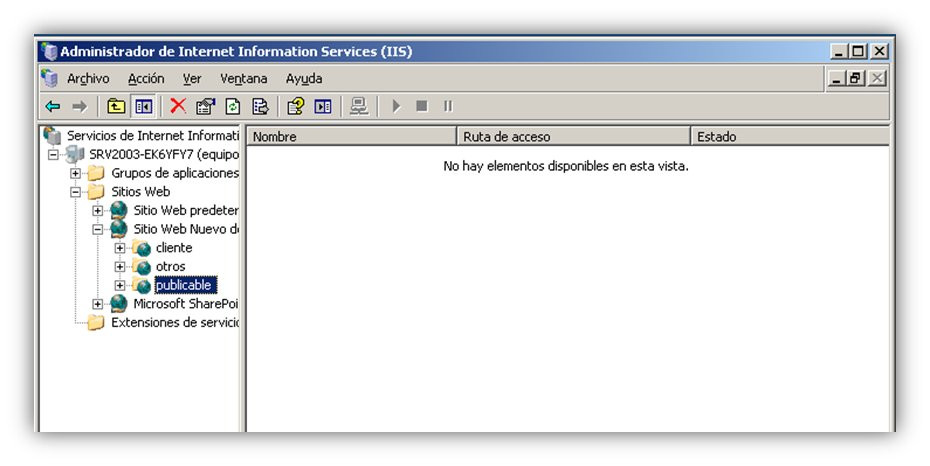Image resolution: width=930 pixels, height=466 pixels.
Task: Collapse the Sitios Web folder
Action: [75, 192]
